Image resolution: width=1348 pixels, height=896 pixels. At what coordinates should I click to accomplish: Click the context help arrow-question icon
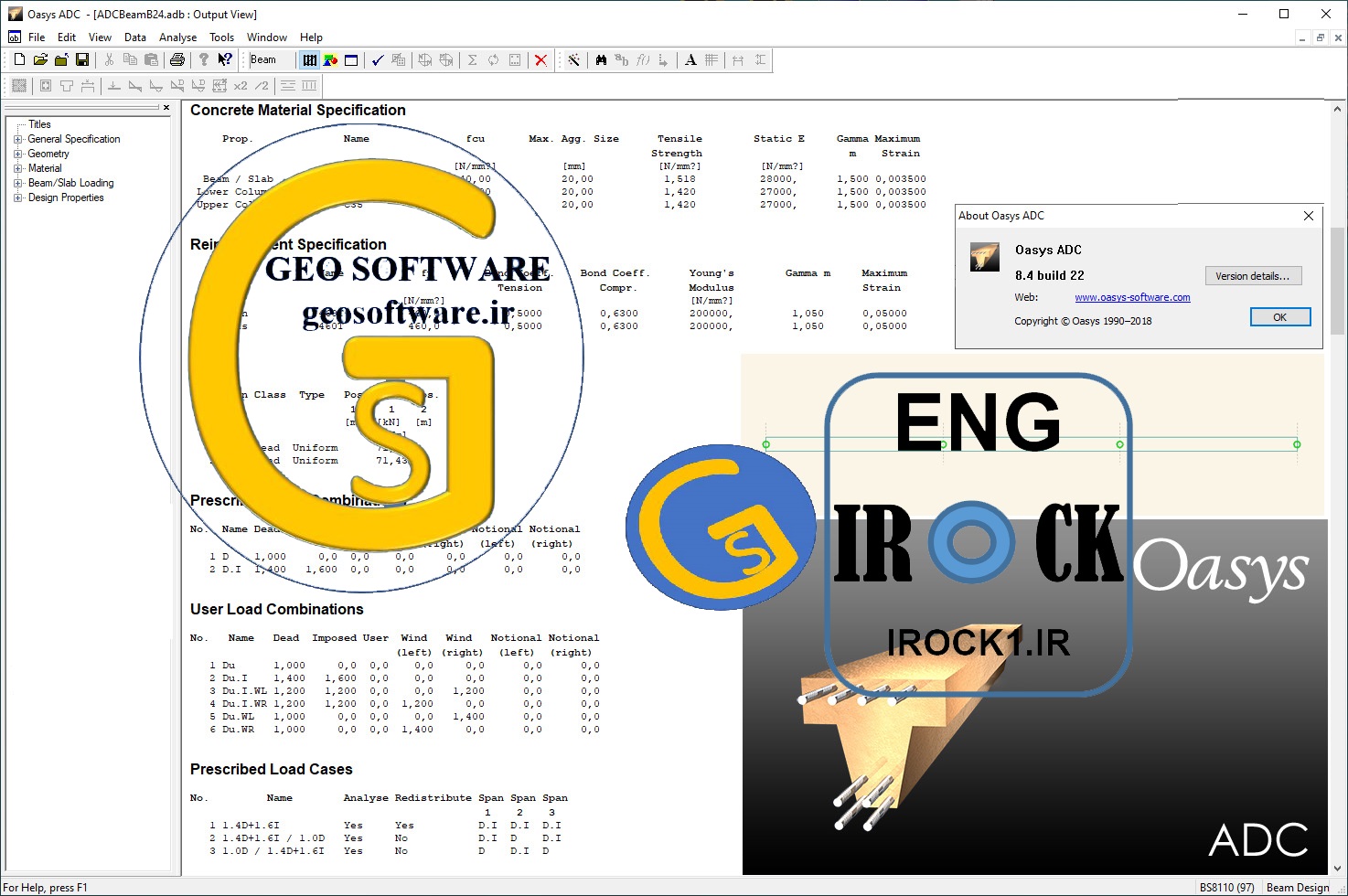(225, 59)
